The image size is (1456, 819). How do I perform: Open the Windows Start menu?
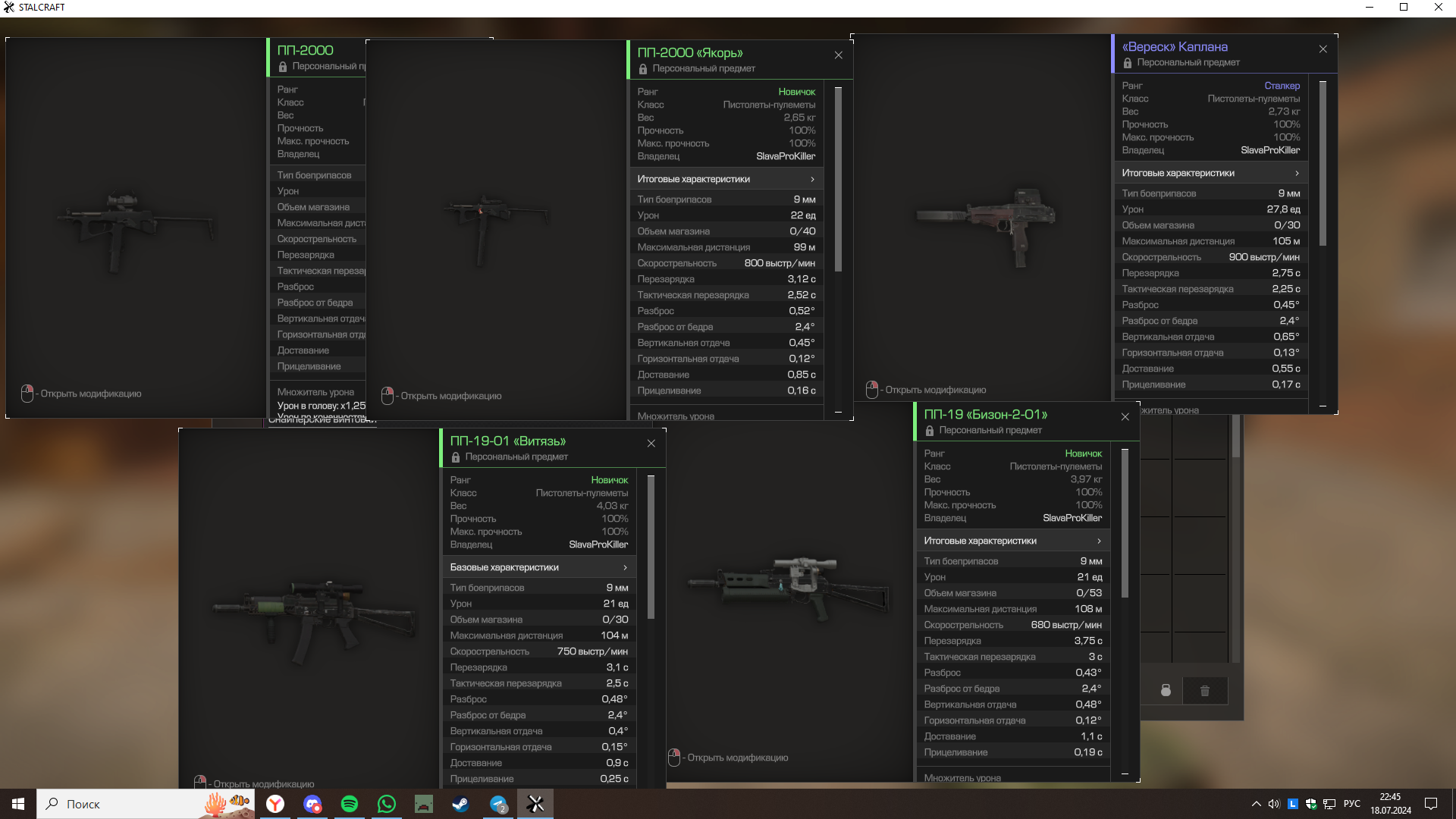coord(18,804)
